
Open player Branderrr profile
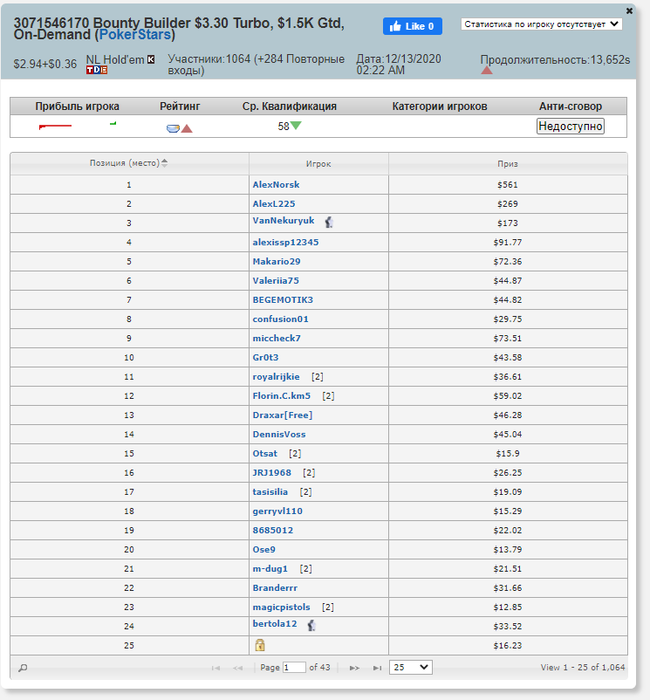pos(275,588)
